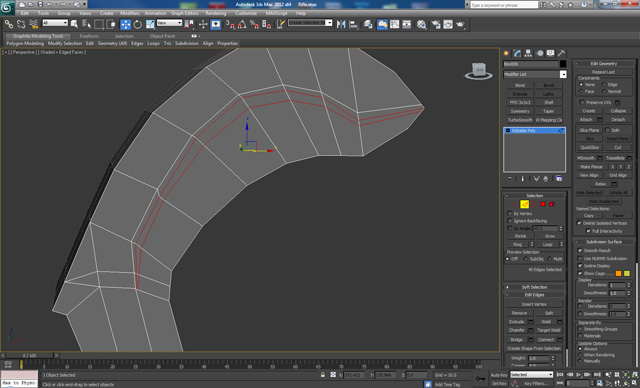Image resolution: width=640 pixels, height=388 pixels.
Task: Click the Rectangular Selection Region icon
Action: click(x=98, y=24)
